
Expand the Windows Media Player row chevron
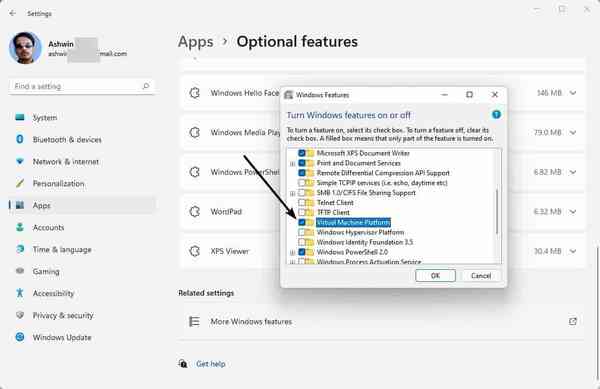(573, 132)
